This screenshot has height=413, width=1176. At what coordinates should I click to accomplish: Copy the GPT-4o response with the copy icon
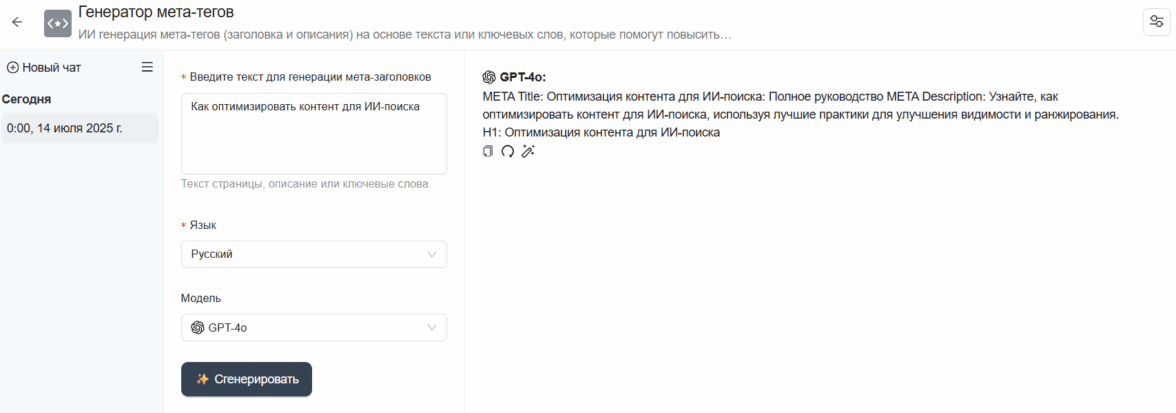488,151
